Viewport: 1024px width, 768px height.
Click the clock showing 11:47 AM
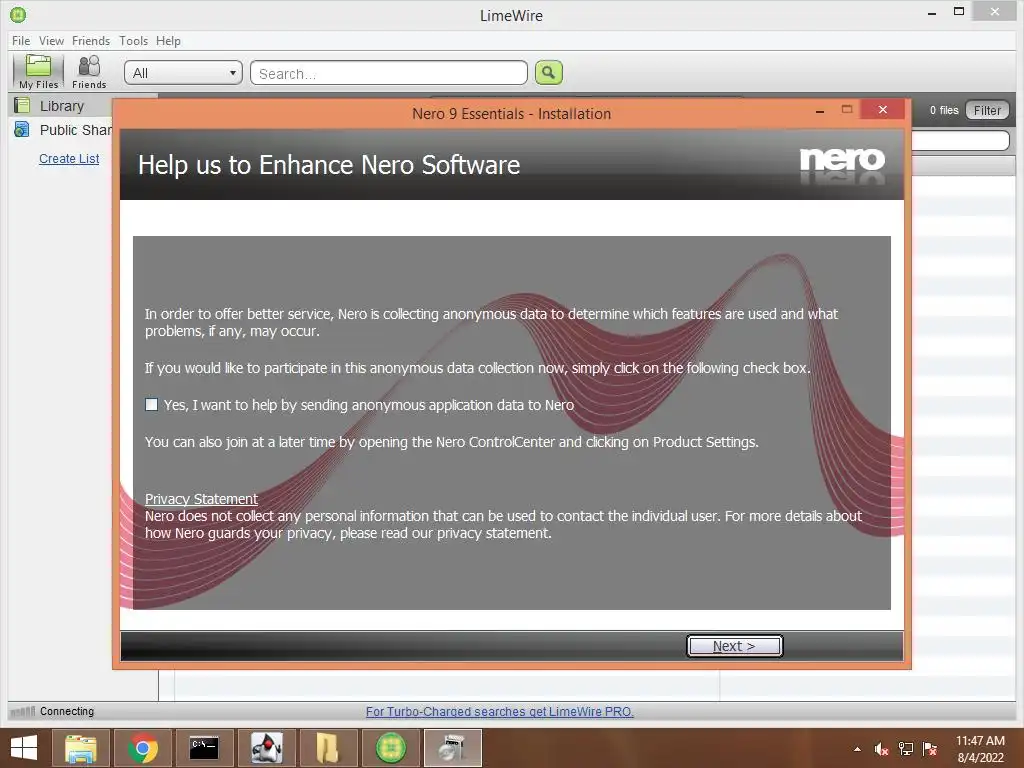coord(980,741)
